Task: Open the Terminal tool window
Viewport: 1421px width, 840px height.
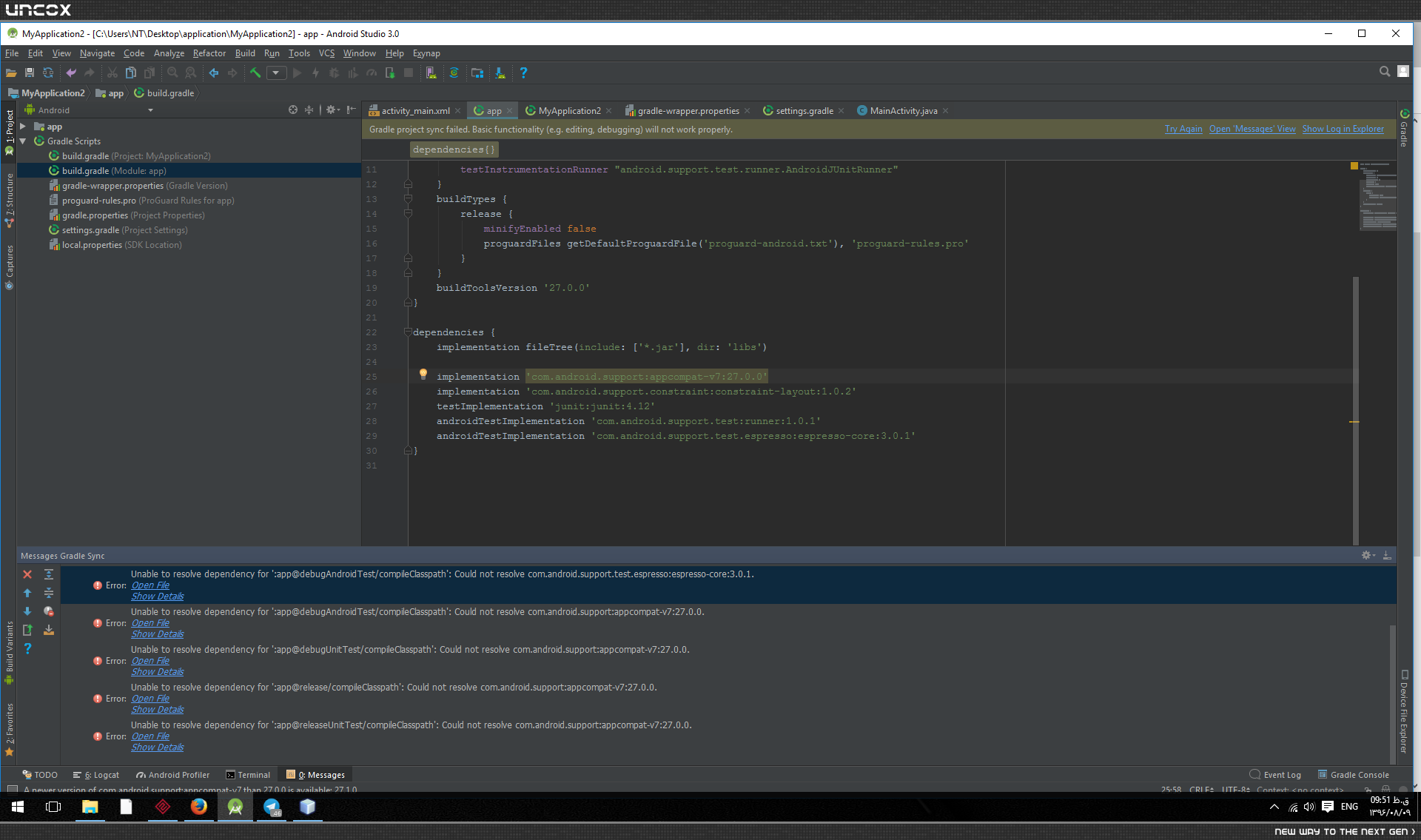Action: click(248, 775)
